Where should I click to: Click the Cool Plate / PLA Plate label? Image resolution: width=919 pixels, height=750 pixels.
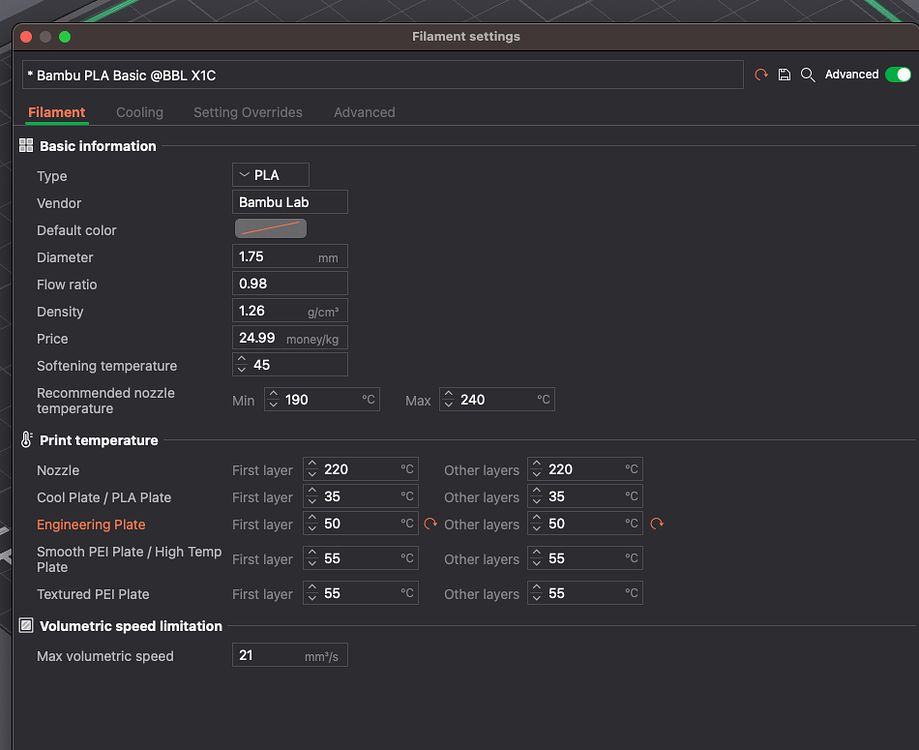pyautogui.click(x=104, y=497)
